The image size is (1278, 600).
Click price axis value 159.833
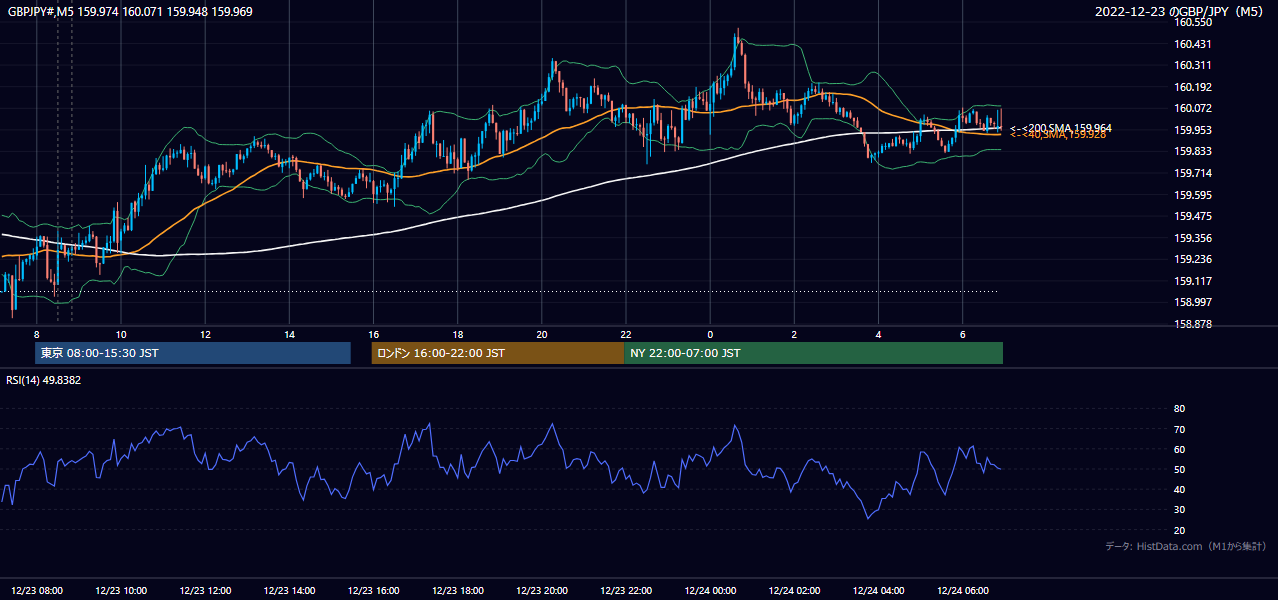click(x=1192, y=151)
